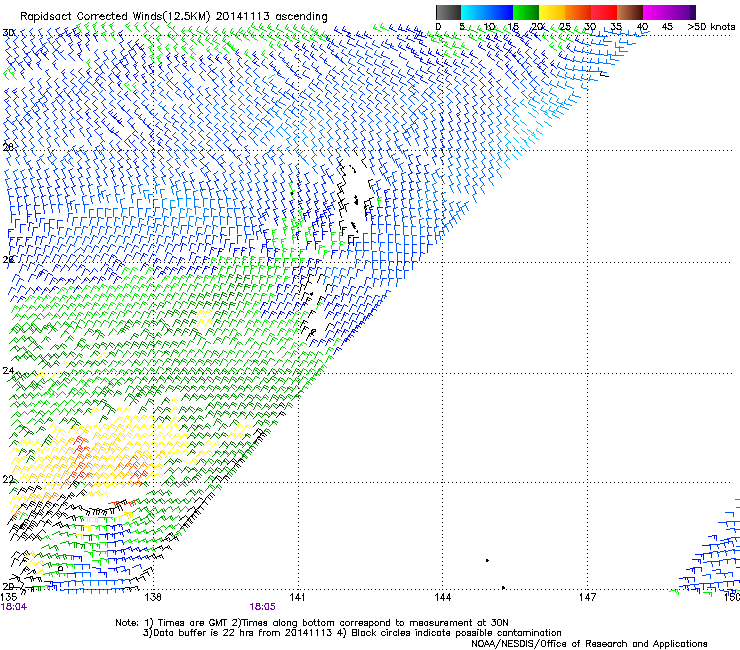This screenshot has width=740, height=650.
Task: Click latitude label '22' on left axis
Action: [x=8, y=479]
